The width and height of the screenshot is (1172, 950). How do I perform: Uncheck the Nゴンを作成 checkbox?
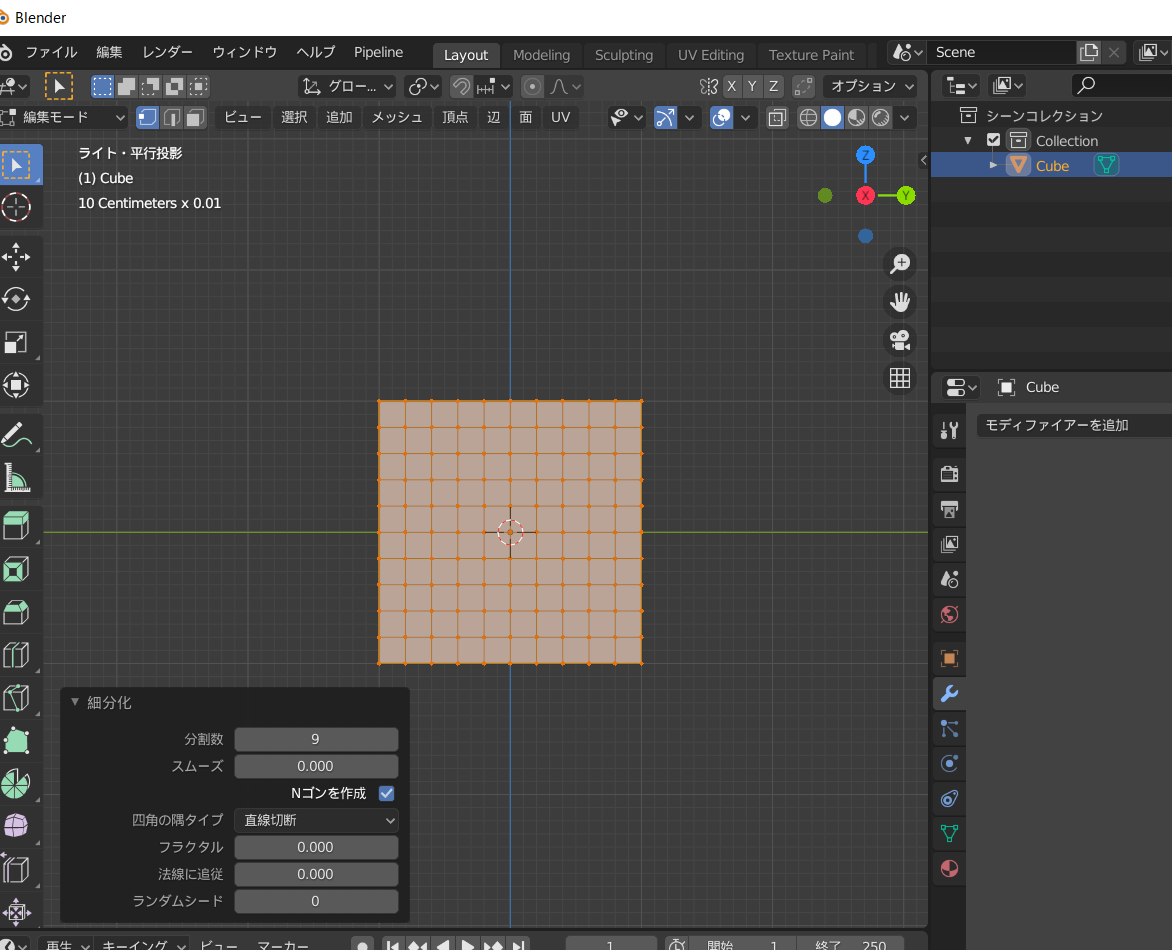(x=386, y=793)
